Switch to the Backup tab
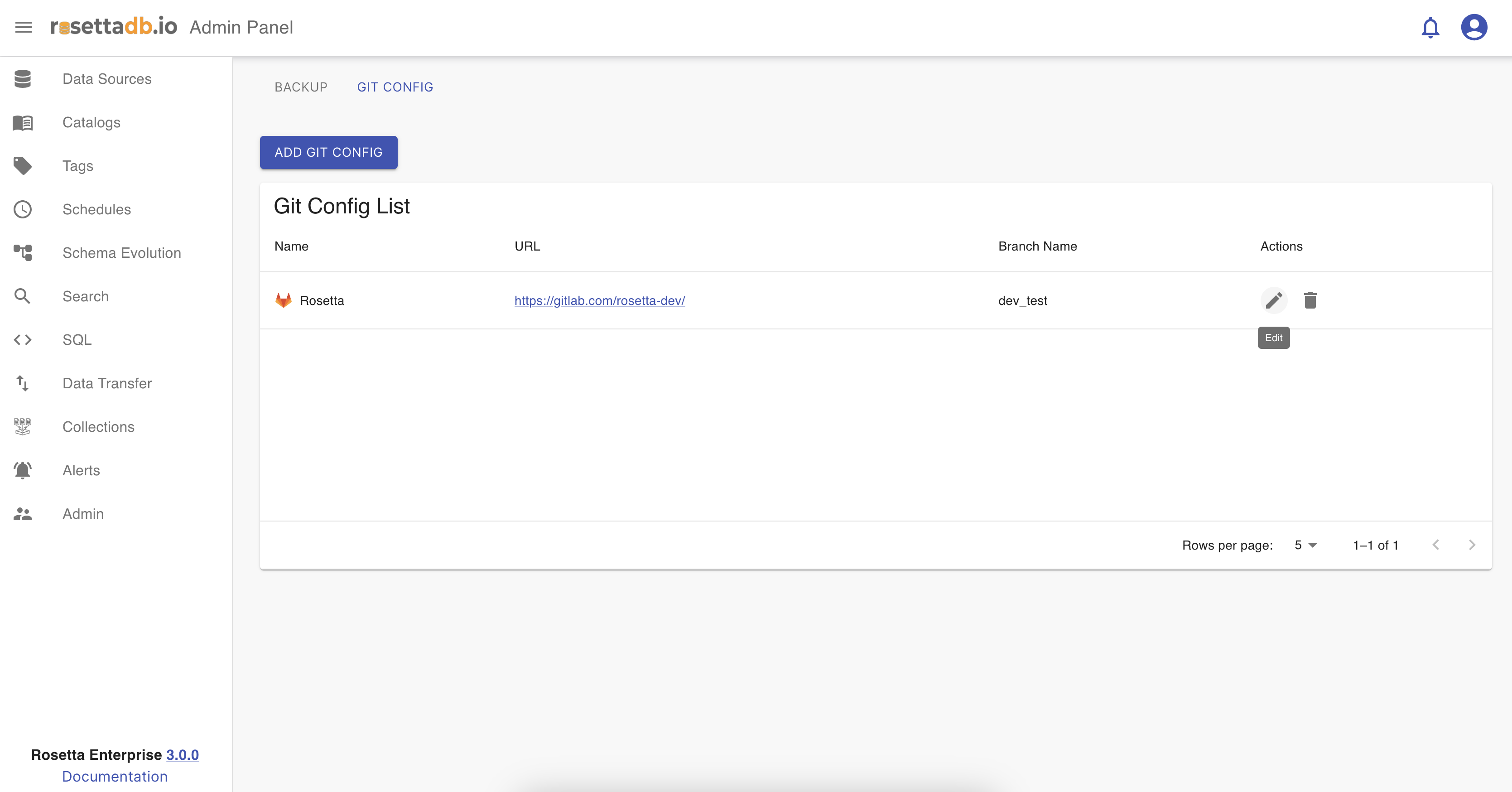 tap(300, 87)
